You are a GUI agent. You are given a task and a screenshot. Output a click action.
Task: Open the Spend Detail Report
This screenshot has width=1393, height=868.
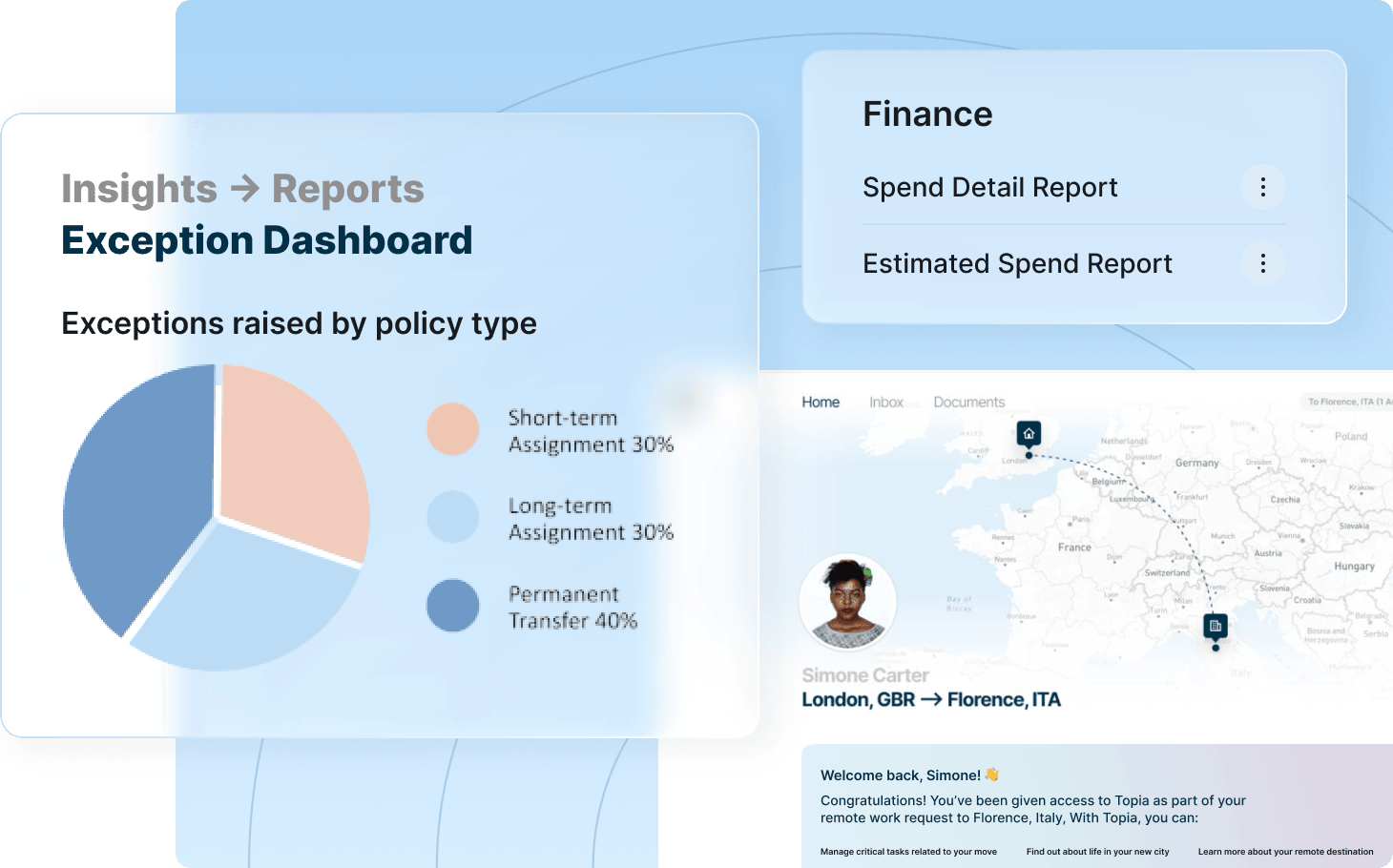coord(989,188)
